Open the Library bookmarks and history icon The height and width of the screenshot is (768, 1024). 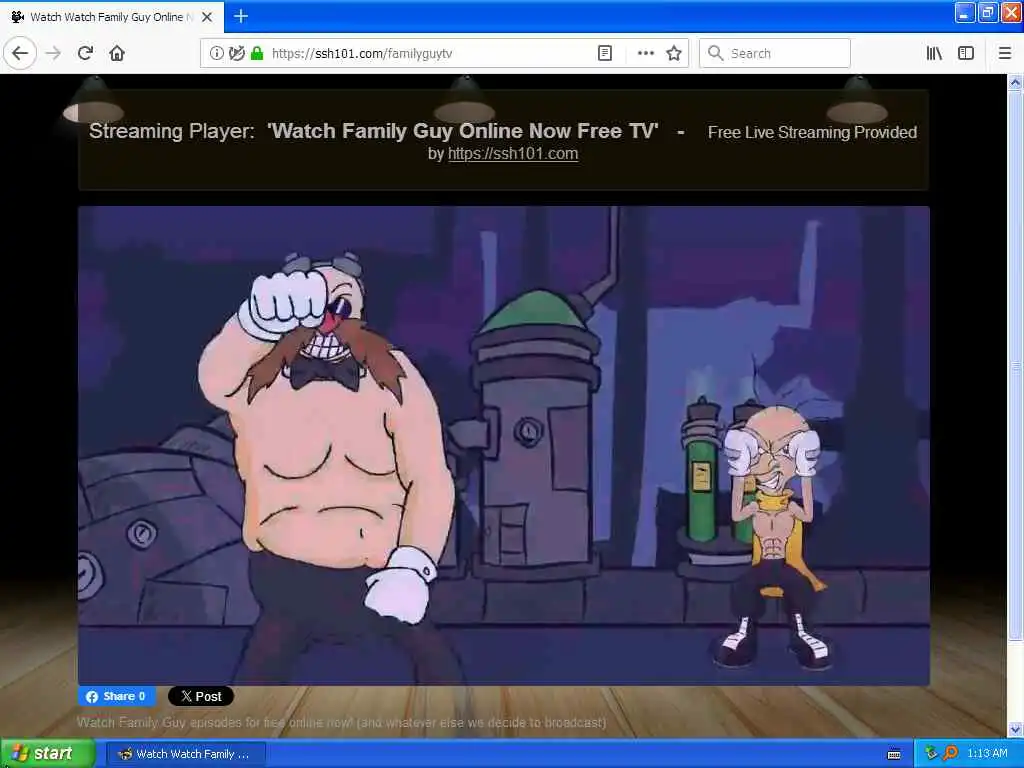point(934,54)
